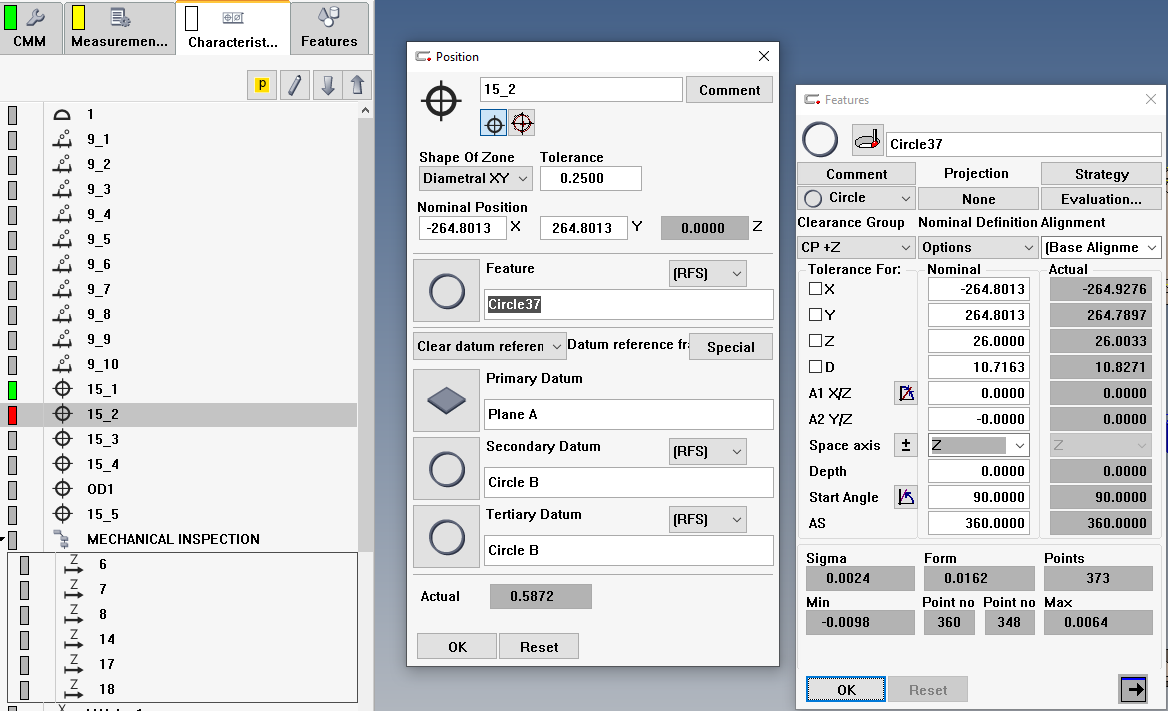Click the Special datum reference button
The height and width of the screenshot is (711, 1168).
(x=730, y=347)
